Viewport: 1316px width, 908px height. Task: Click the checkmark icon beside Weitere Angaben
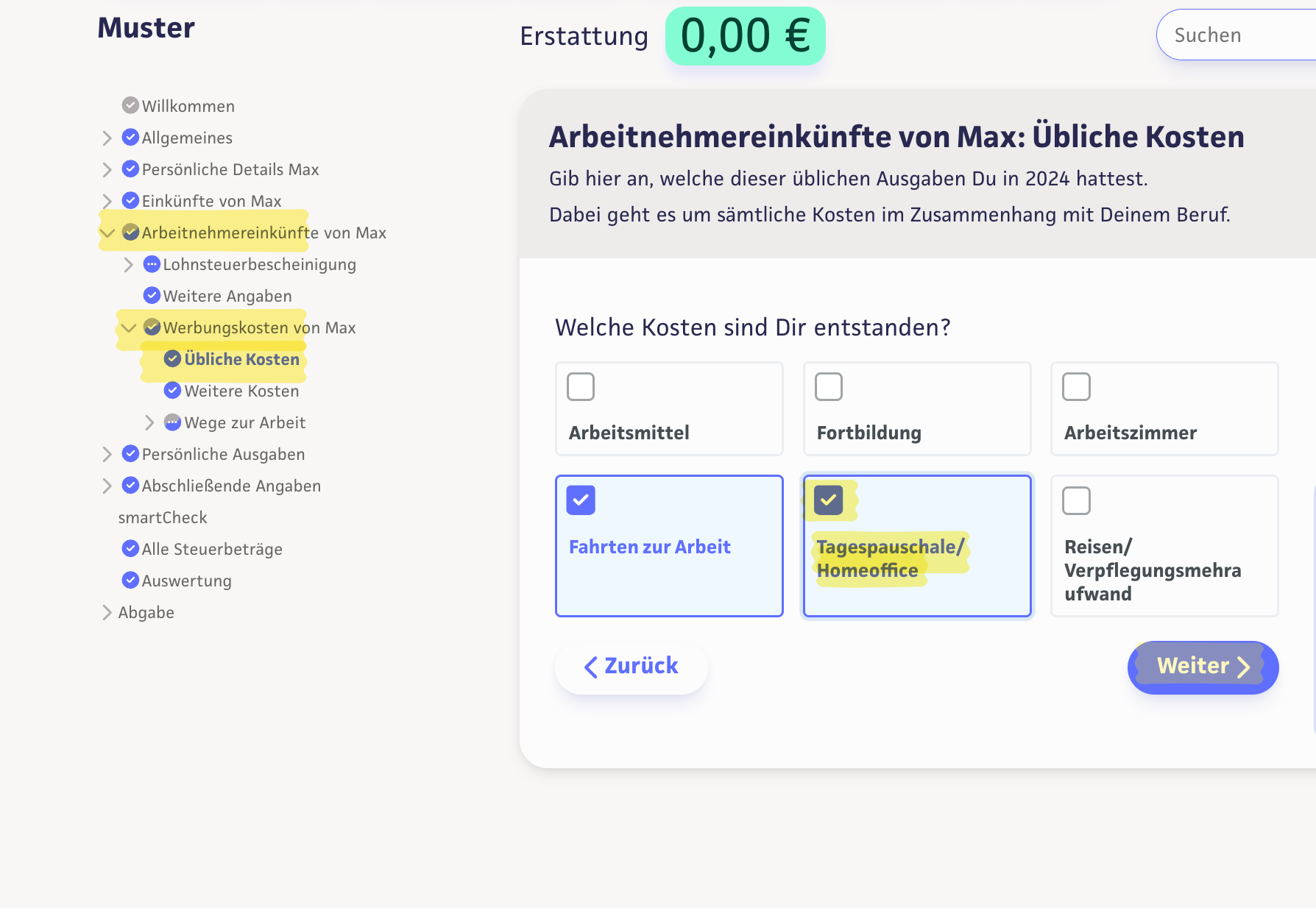tap(152, 296)
